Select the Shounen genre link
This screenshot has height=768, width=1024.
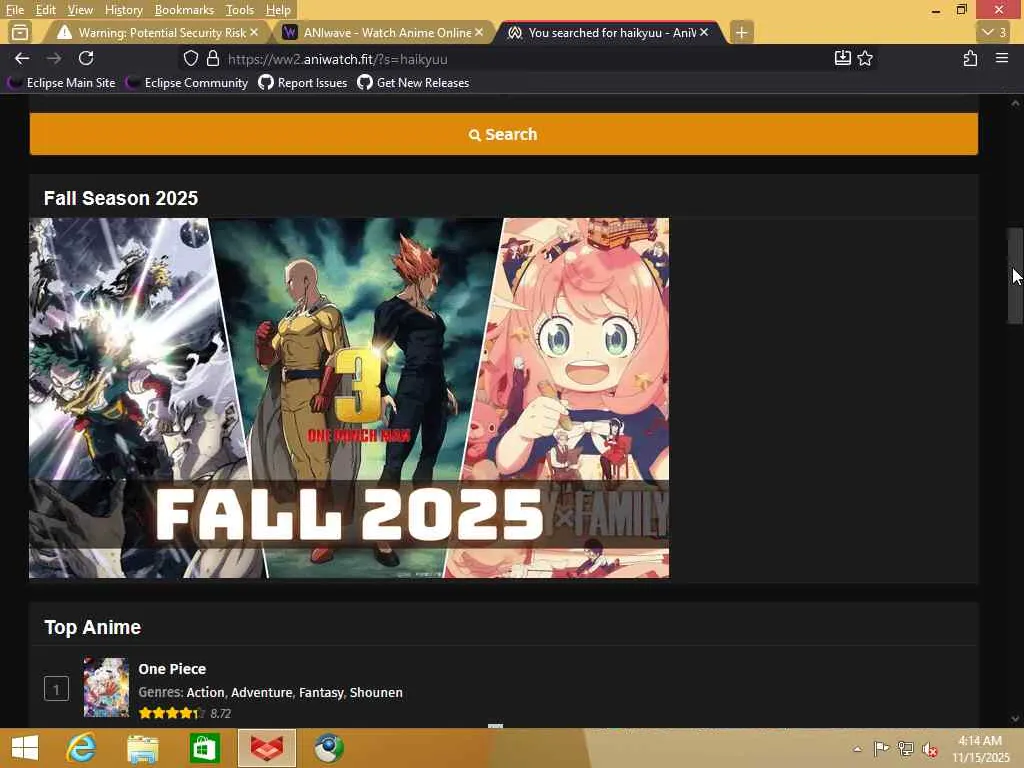(x=376, y=692)
